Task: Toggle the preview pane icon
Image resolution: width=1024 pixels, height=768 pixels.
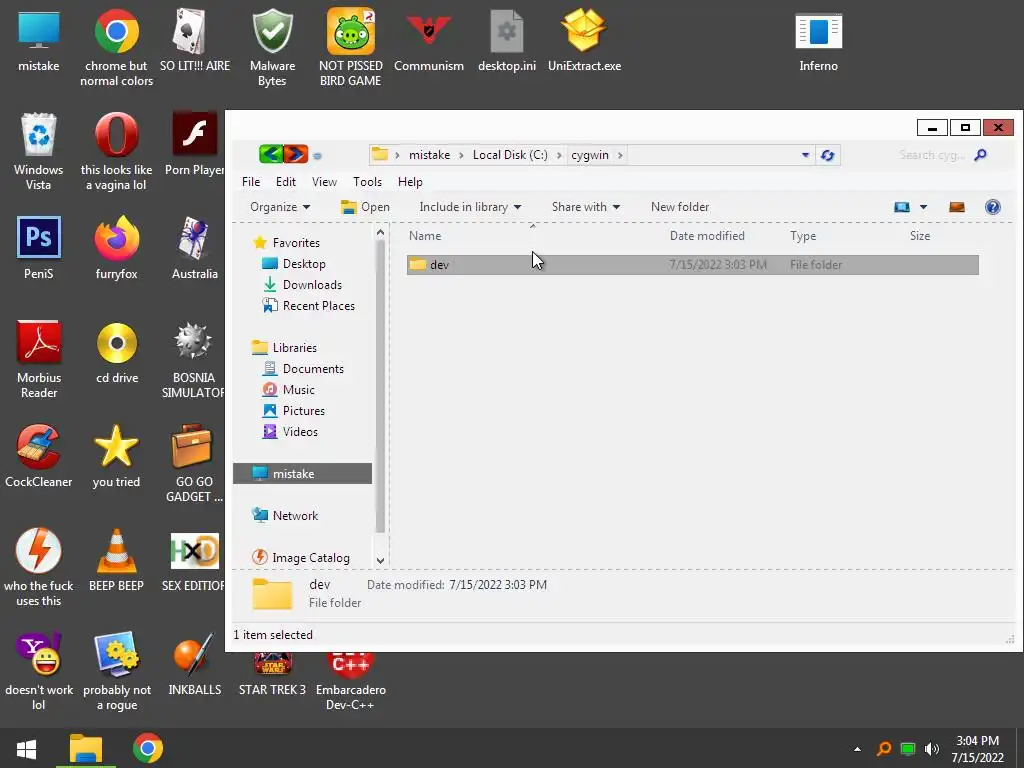Action: coord(957,207)
